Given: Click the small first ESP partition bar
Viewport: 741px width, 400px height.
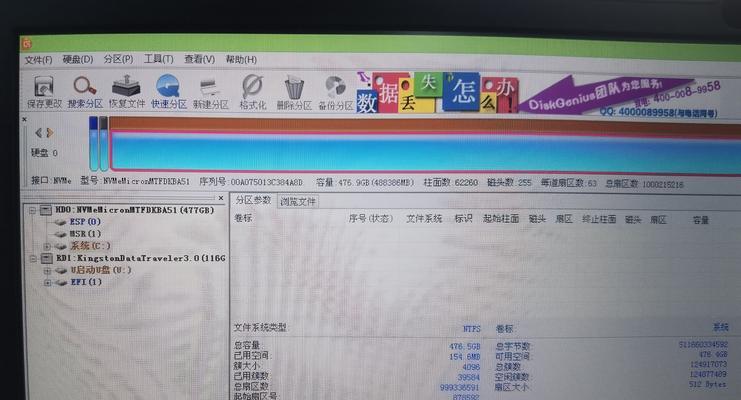Looking at the screenshot, I should click(x=94, y=144).
